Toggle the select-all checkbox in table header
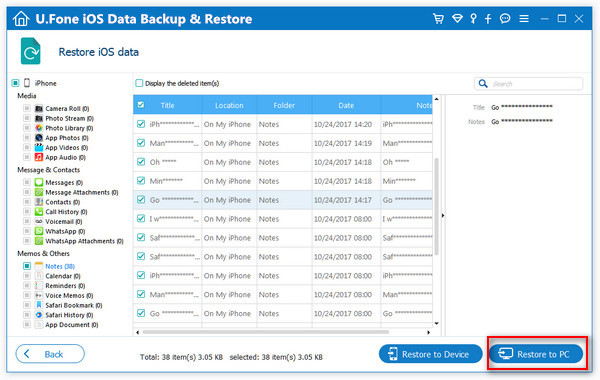 (x=141, y=105)
